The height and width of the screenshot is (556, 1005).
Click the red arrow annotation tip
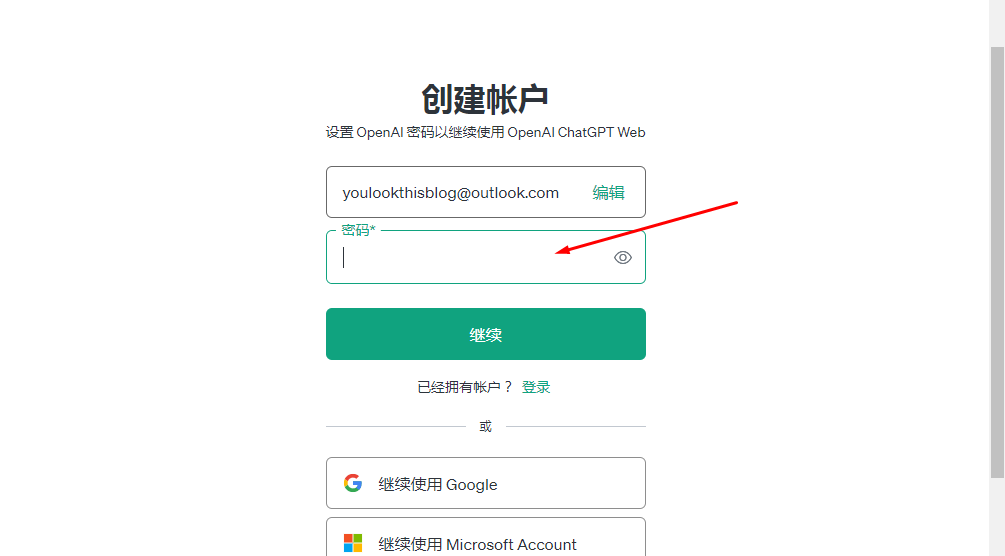click(558, 252)
